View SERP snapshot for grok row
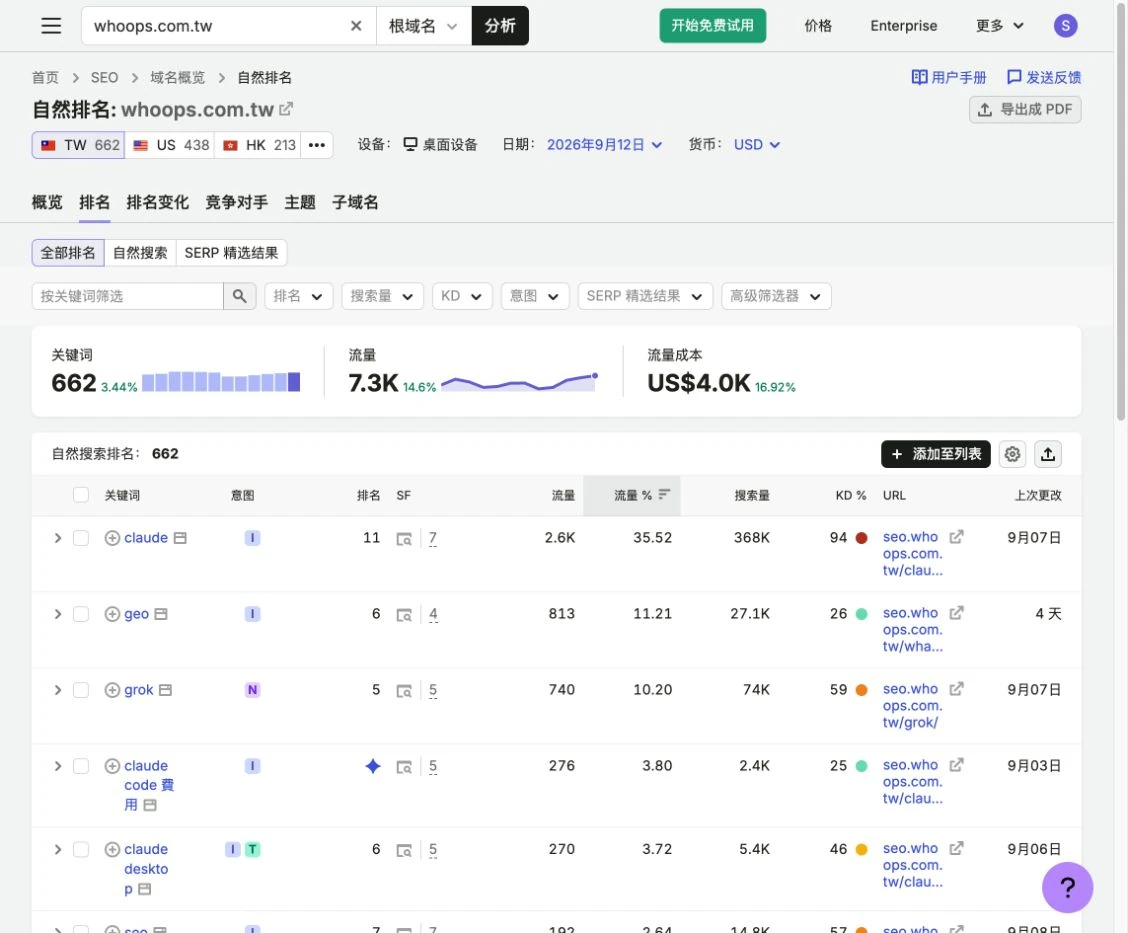 pos(404,691)
